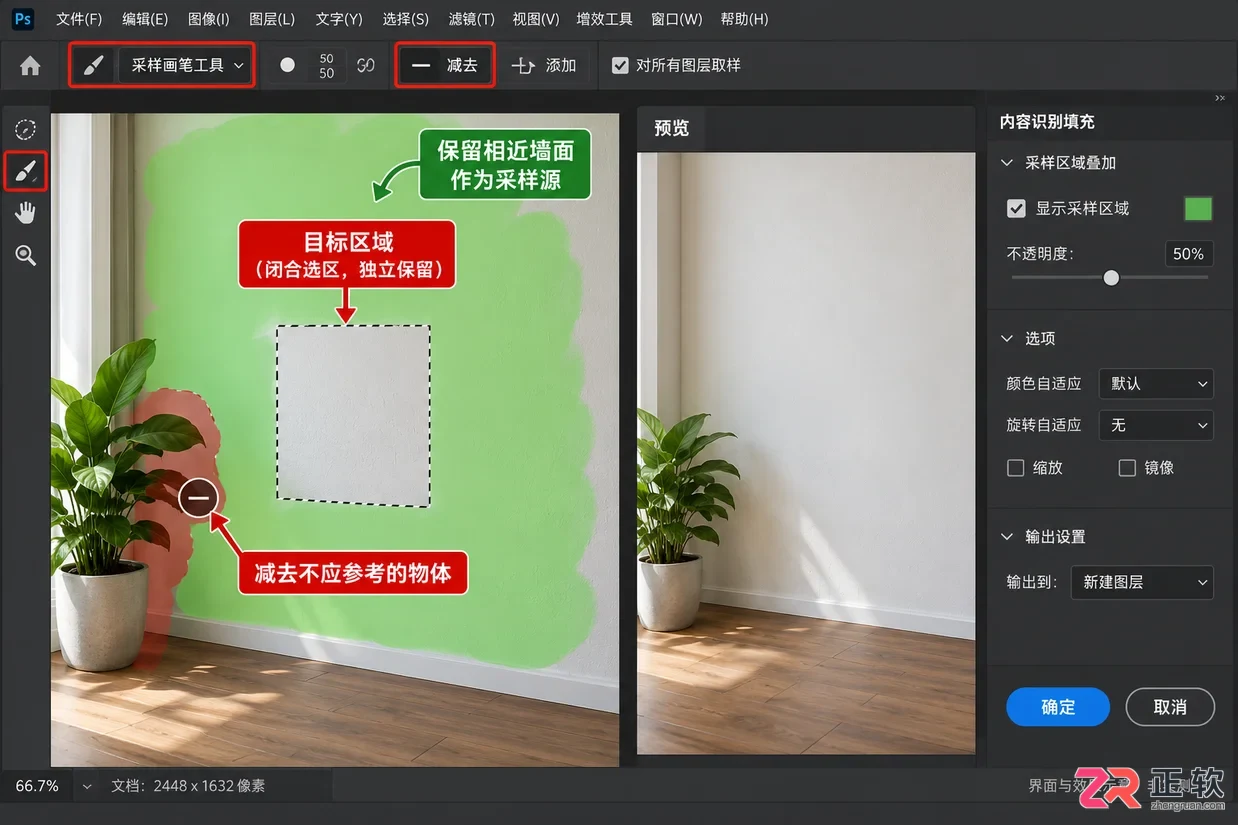
Task: Select the Hand tool
Action: point(26,213)
